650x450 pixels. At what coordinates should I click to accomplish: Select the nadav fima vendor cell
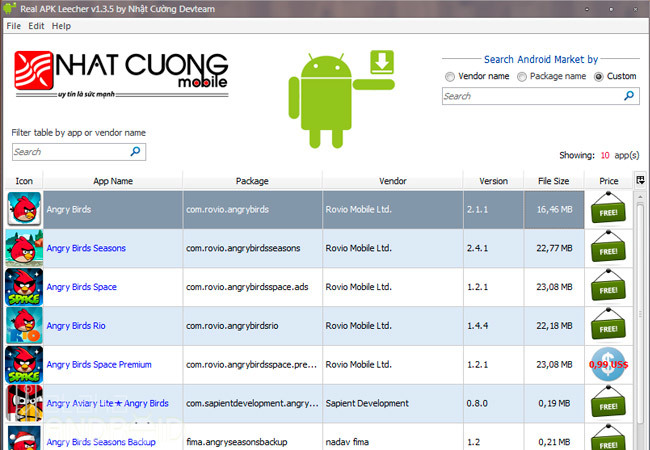pos(393,438)
